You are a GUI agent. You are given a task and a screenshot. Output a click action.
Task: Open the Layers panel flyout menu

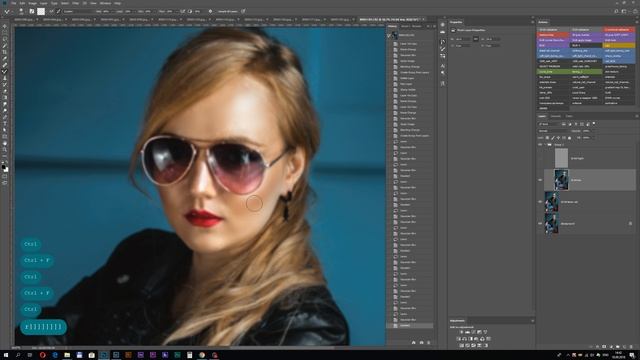point(637,116)
